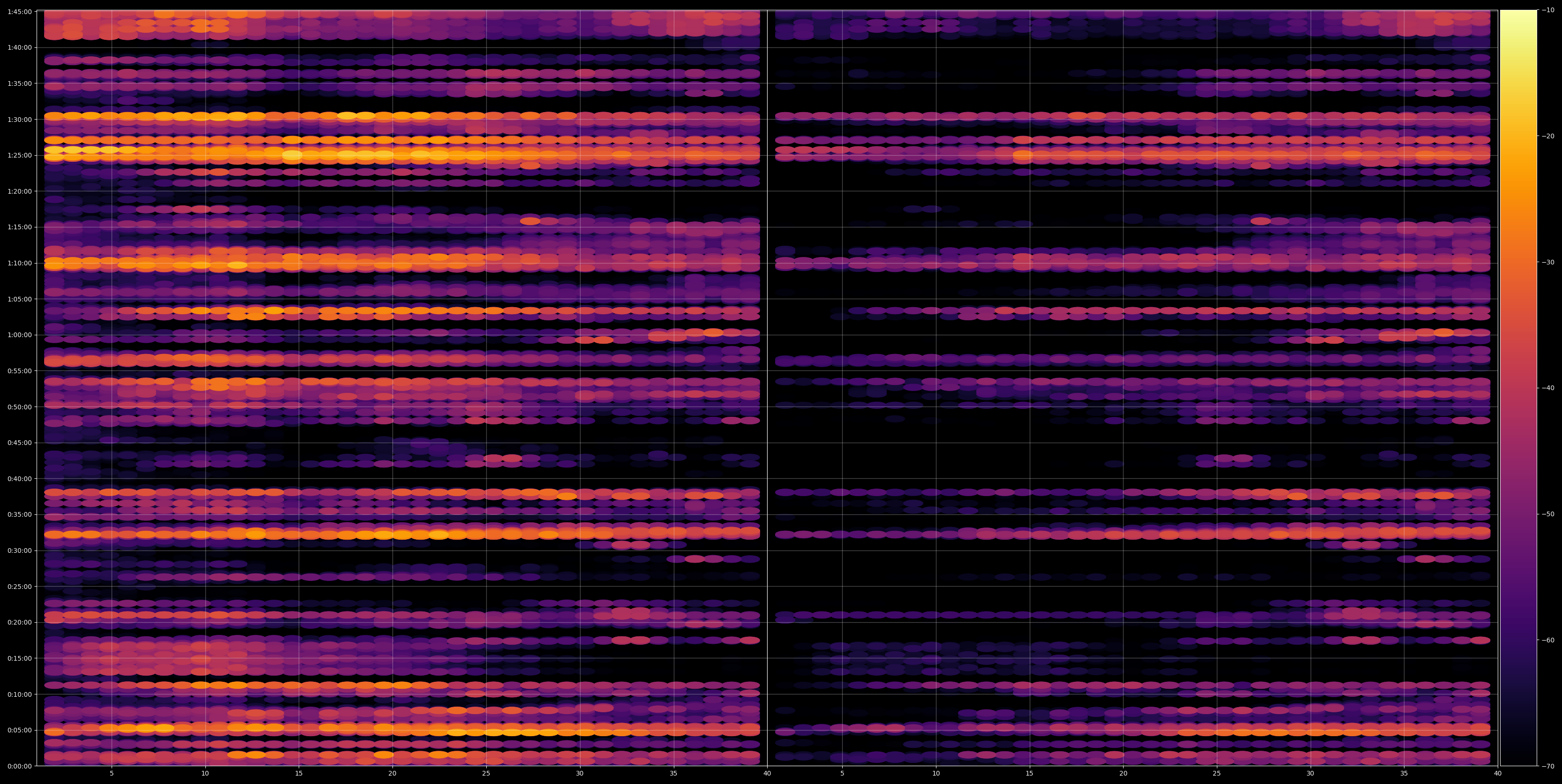Select the −40 colorbar tick label

(x=1547, y=388)
